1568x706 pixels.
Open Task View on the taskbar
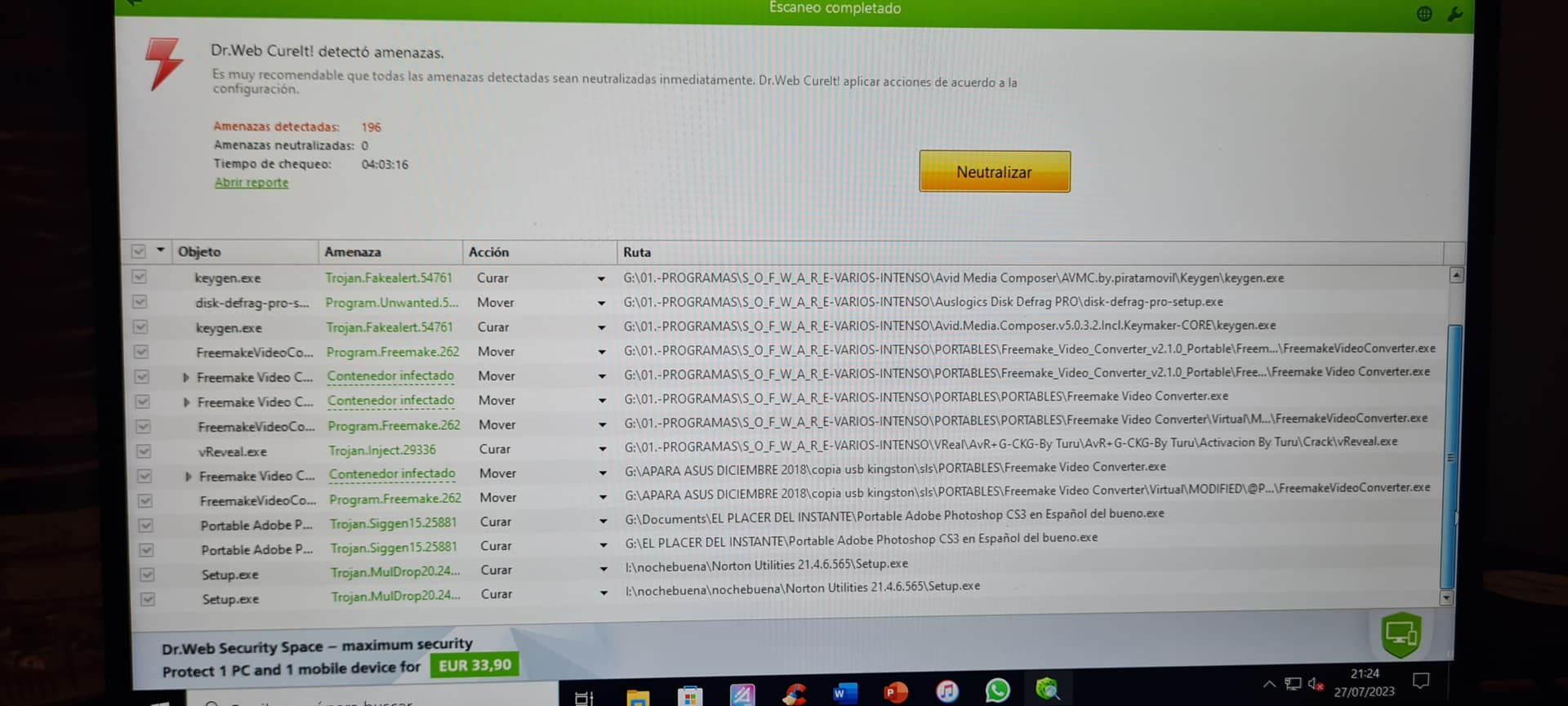click(x=584, y=698)
